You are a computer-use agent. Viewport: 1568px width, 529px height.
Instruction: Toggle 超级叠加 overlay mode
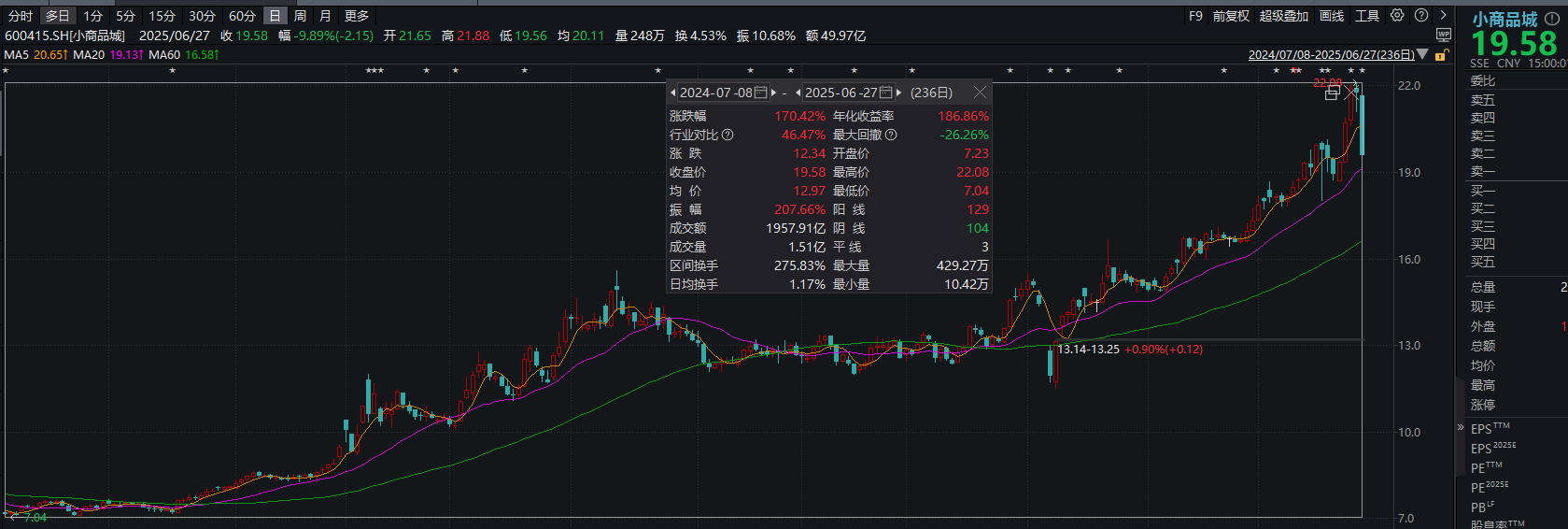click(1283, 16)
